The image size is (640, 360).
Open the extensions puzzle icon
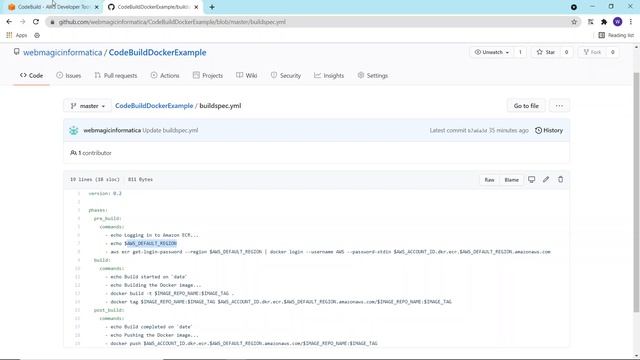604,22
